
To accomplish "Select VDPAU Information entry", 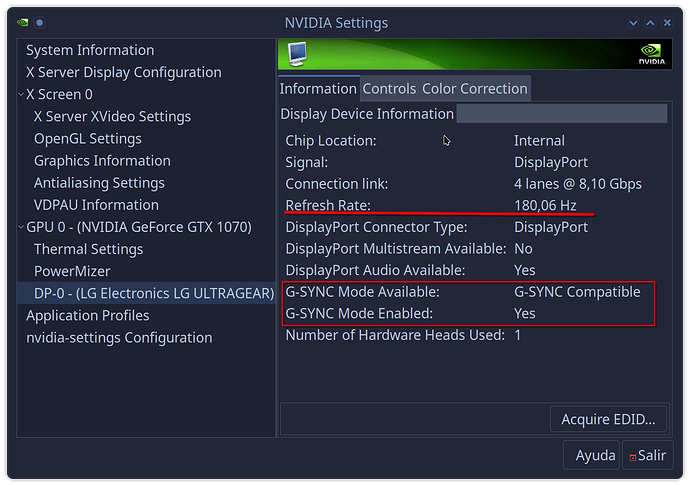I will coord(96,205).
